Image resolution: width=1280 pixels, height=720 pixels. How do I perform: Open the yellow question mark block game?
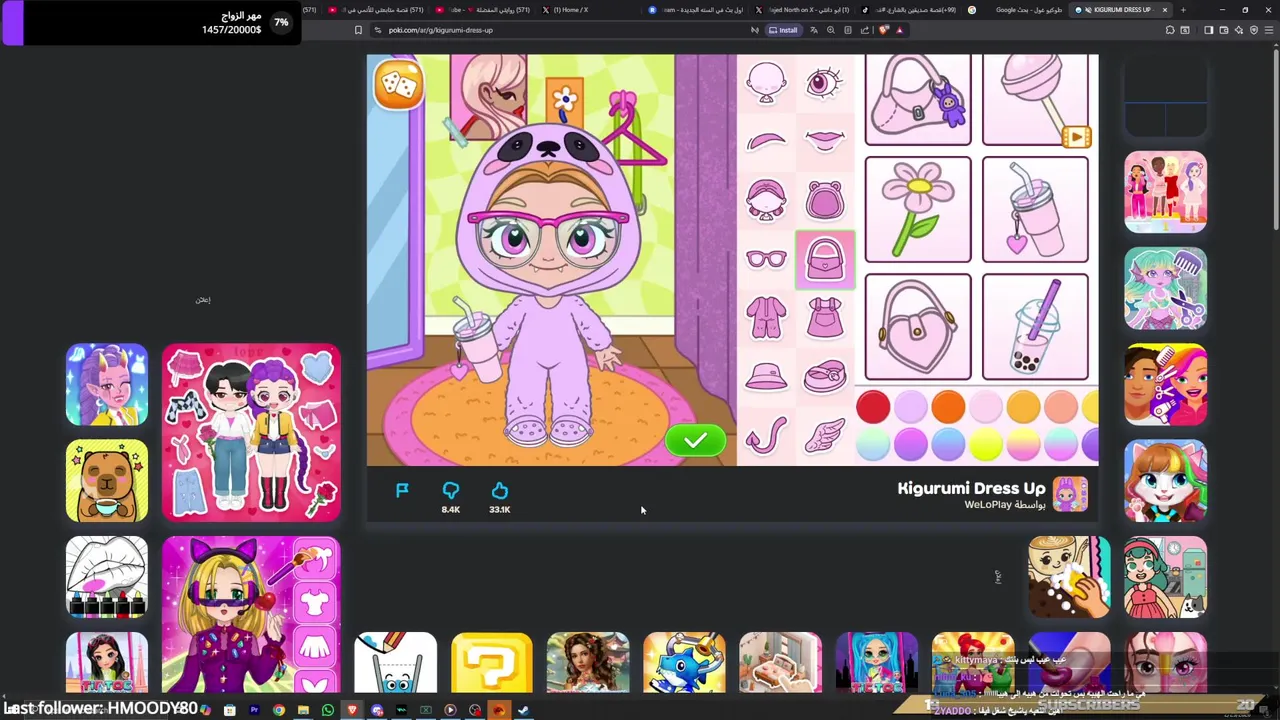point(492,662)
